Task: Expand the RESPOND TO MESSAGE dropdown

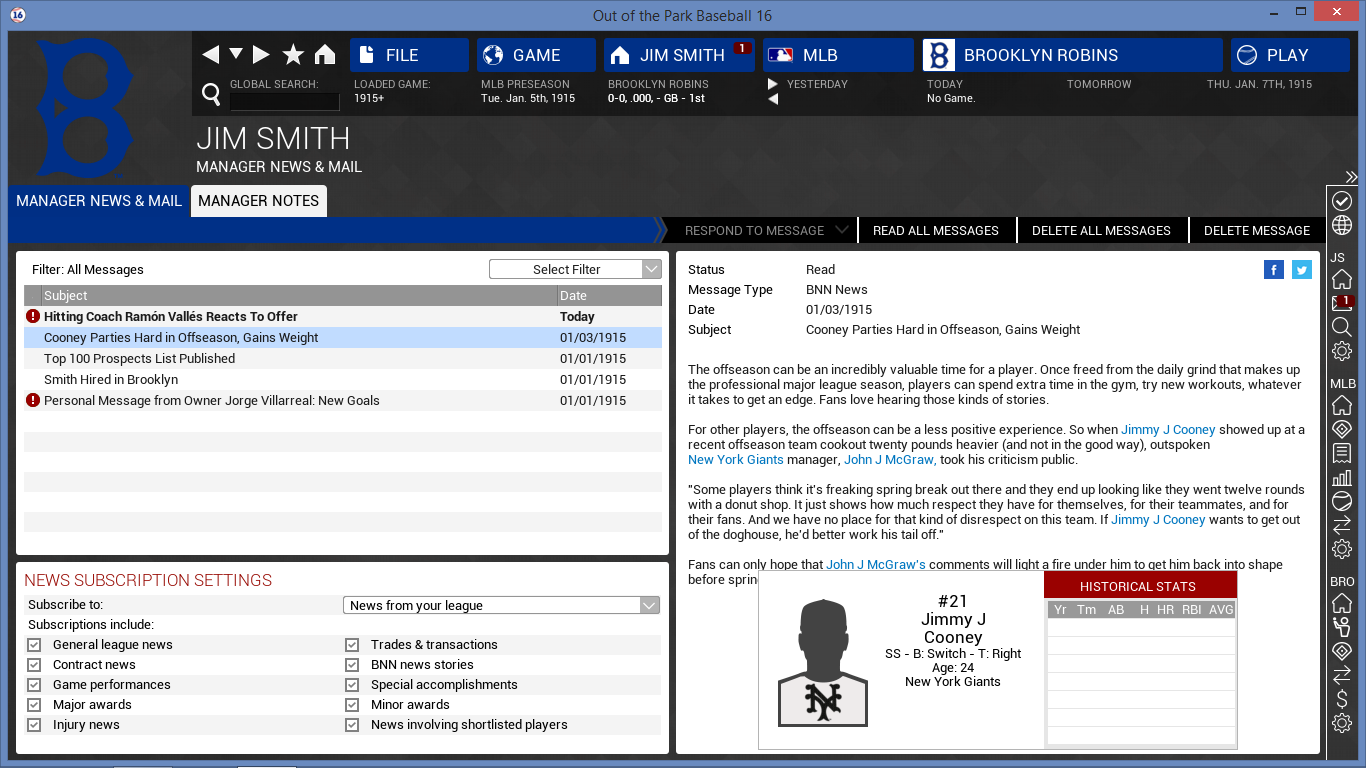Action: [x=764, y=230]
